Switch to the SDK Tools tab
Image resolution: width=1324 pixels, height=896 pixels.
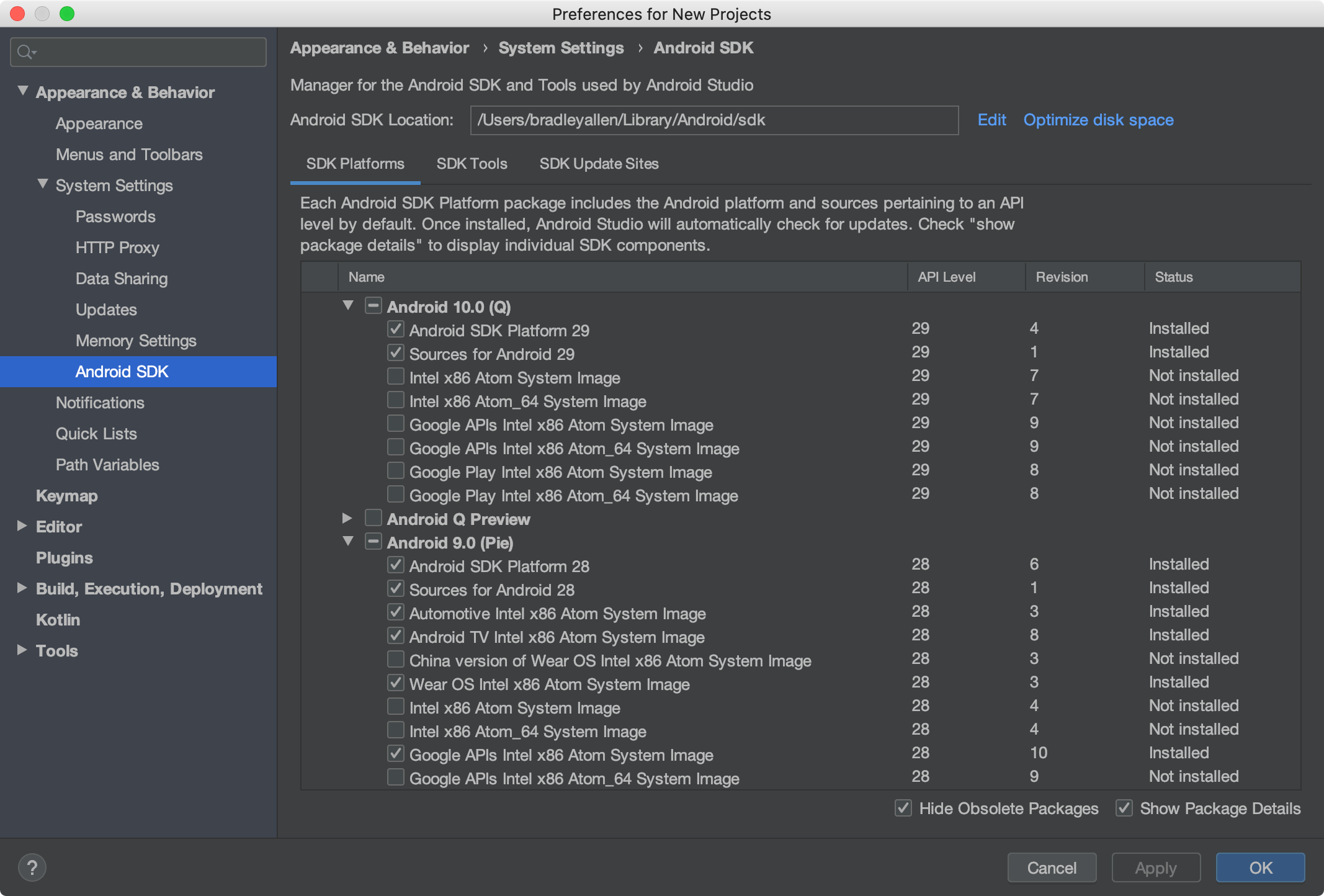[x=472, y=164]
